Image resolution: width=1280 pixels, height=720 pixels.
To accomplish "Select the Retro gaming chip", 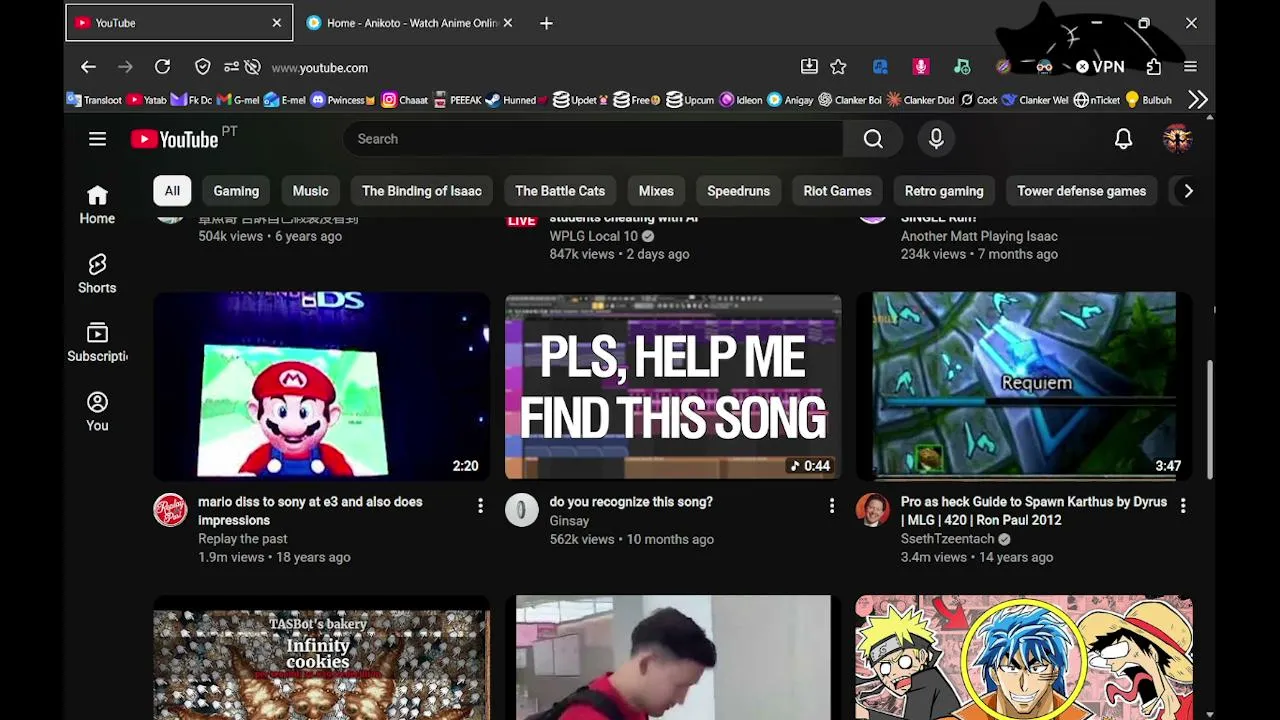I will pyautogui.click(x=944, y=191).
